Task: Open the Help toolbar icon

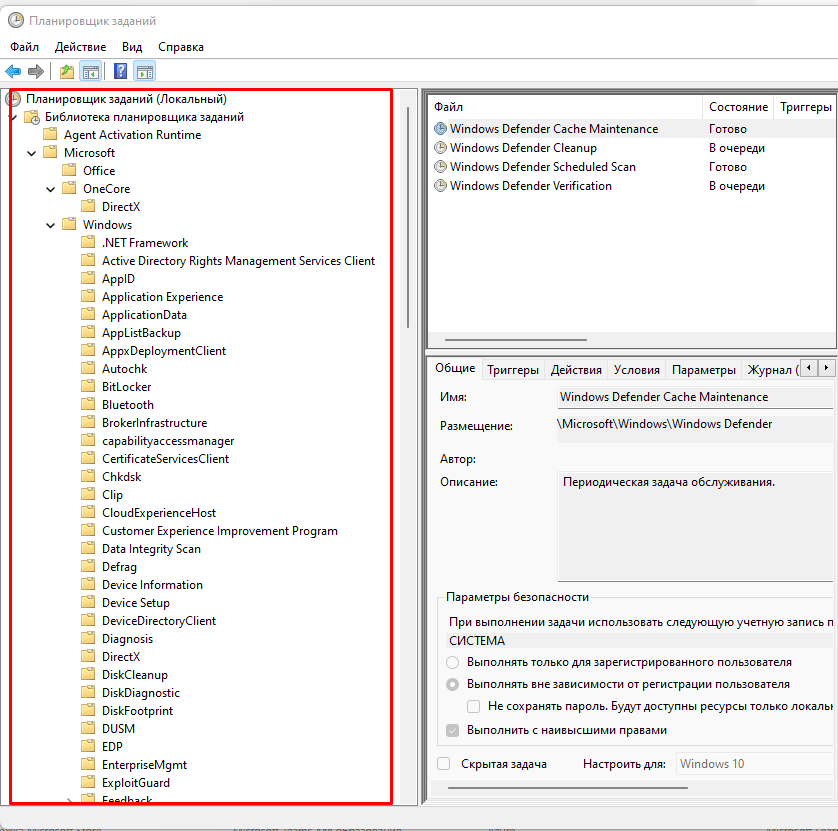Action: 121,71
